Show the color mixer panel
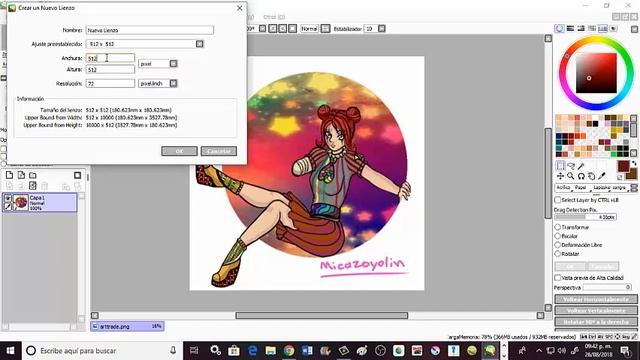 pyautogui.click(x=591, y=28)
